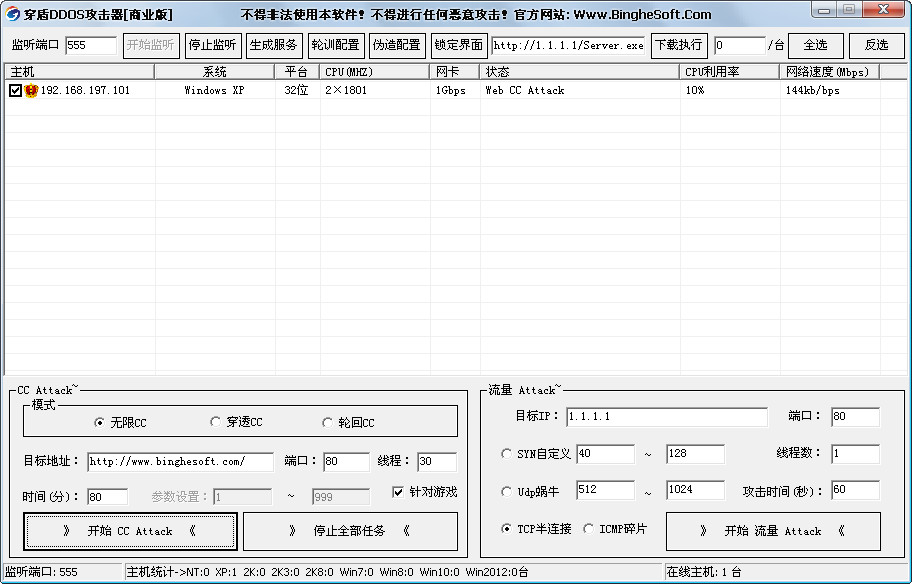
Task: Toggle the checkbox for host 192.168.197.101
Action: [16, 90]
